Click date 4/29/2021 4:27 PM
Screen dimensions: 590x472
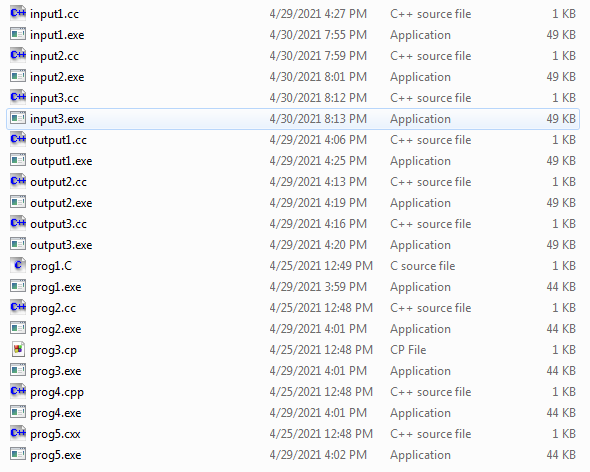[318, 14]
